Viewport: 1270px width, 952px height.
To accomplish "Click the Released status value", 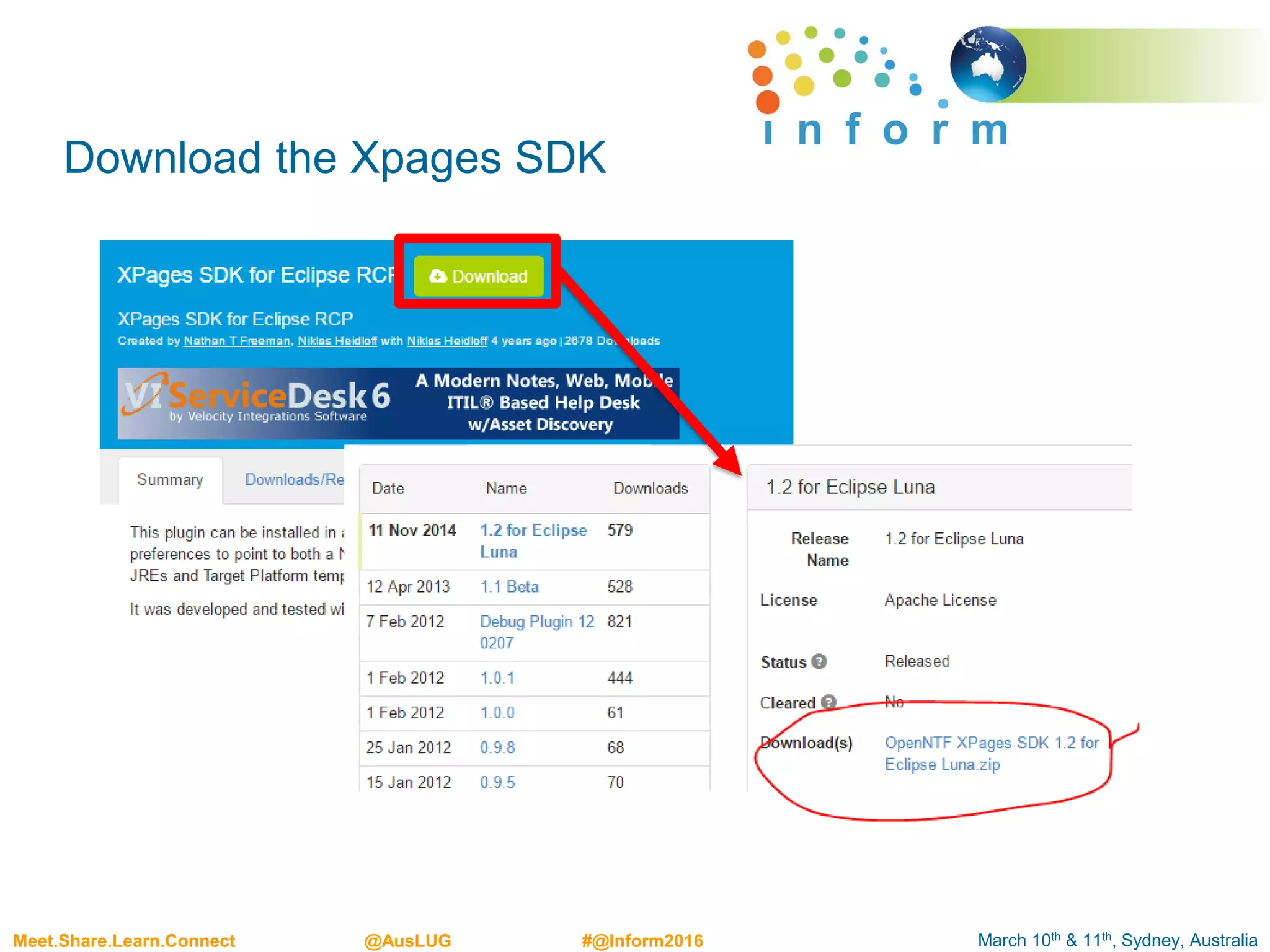I will (x=917, y=661).
